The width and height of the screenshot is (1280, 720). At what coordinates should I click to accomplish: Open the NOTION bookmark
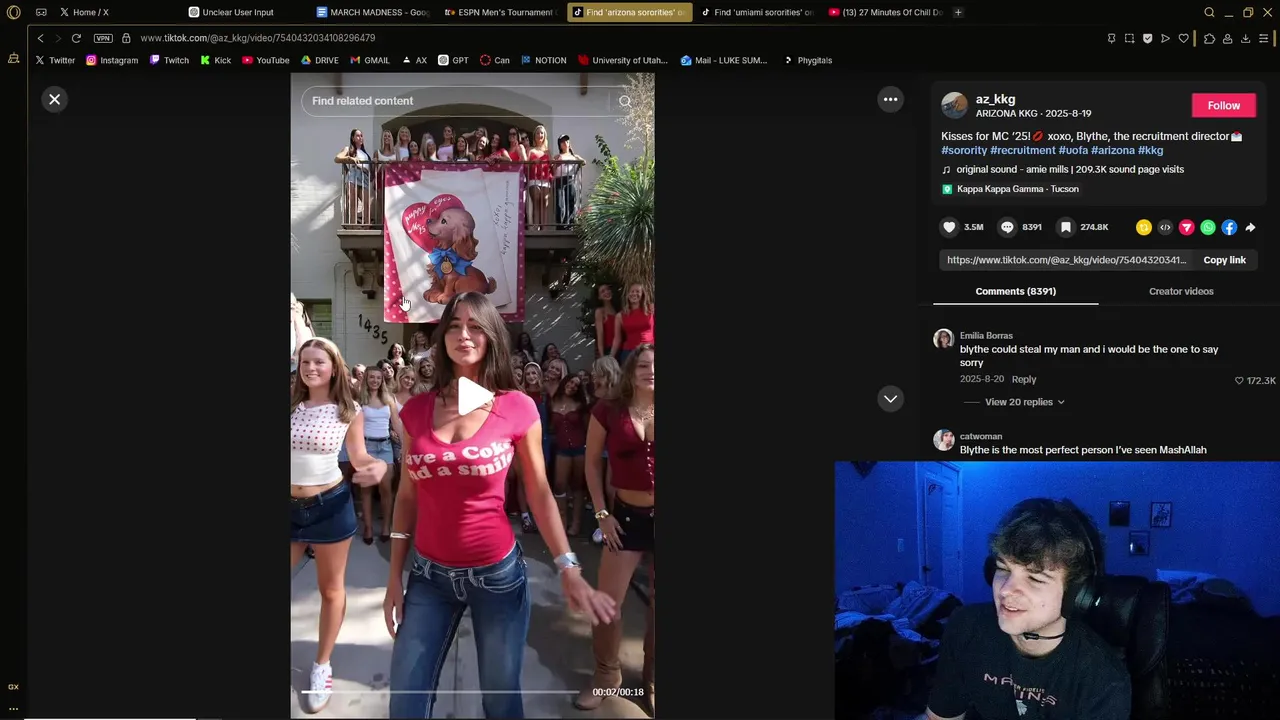(543, 60)
